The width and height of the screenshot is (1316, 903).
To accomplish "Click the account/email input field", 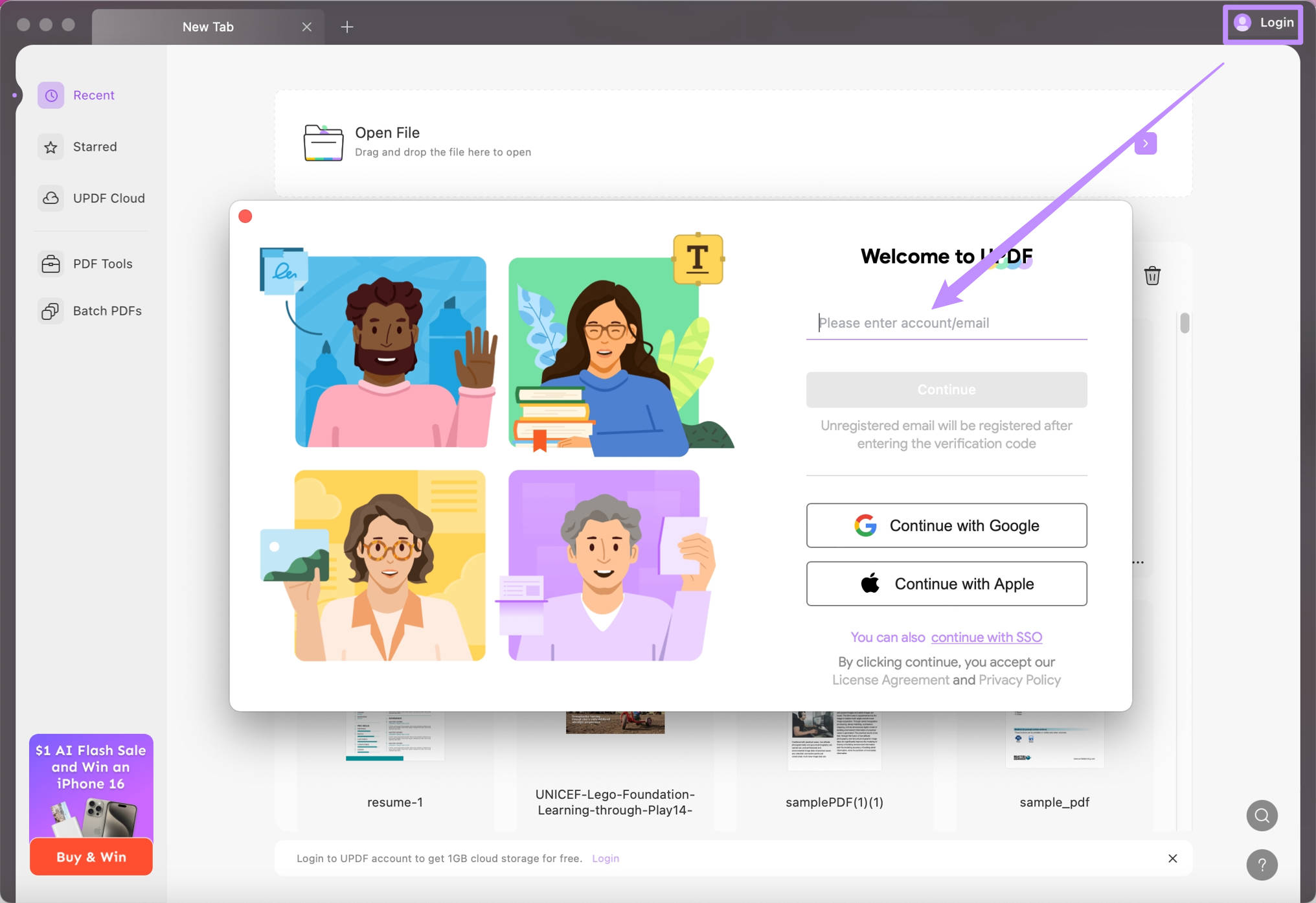I will 946,323.
